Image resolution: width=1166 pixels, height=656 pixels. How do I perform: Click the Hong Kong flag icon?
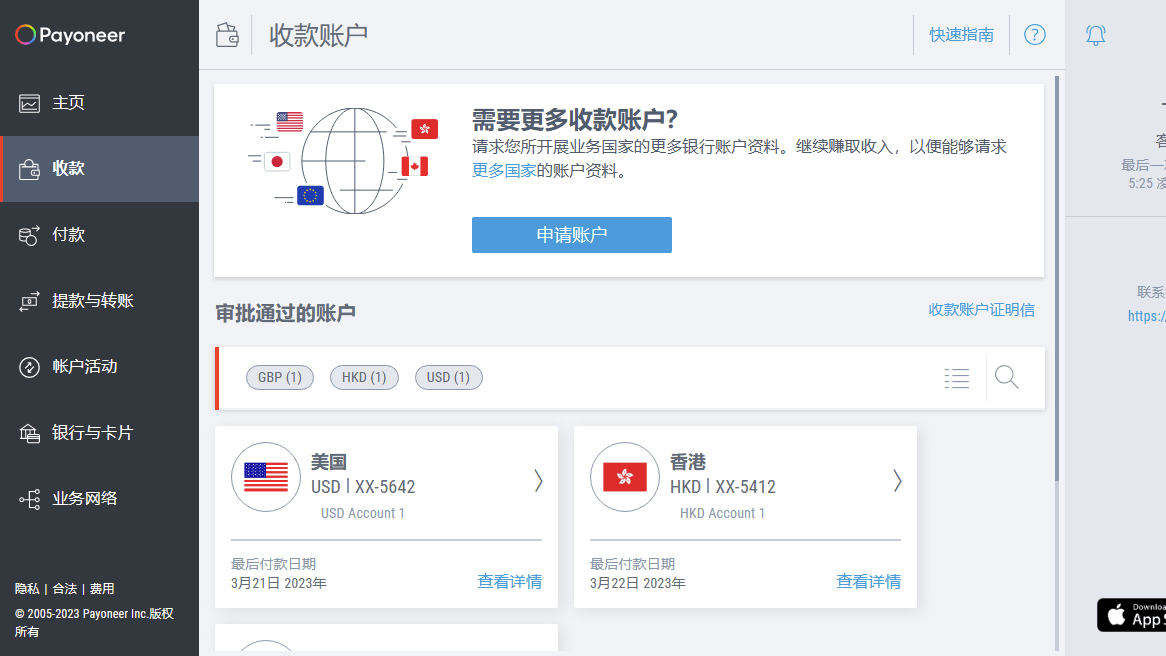click(625, 477)
